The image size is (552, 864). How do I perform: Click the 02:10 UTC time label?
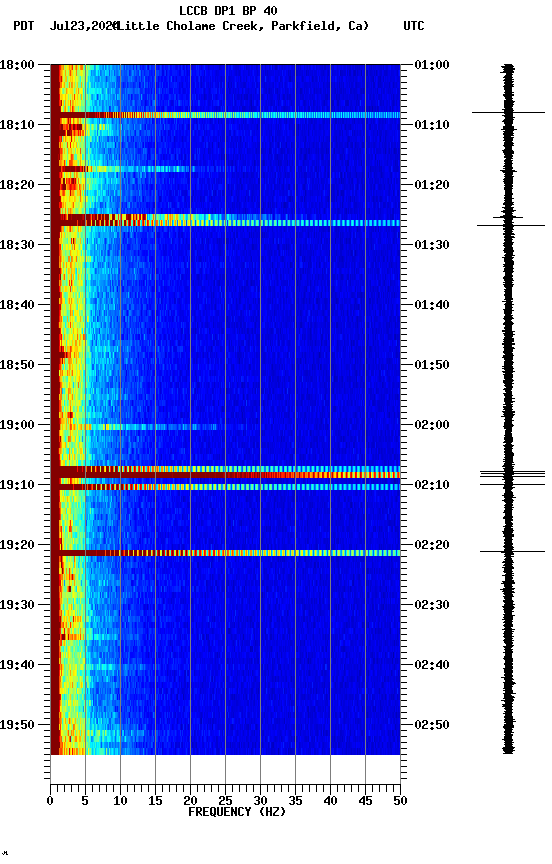click(x=432, y=485)
